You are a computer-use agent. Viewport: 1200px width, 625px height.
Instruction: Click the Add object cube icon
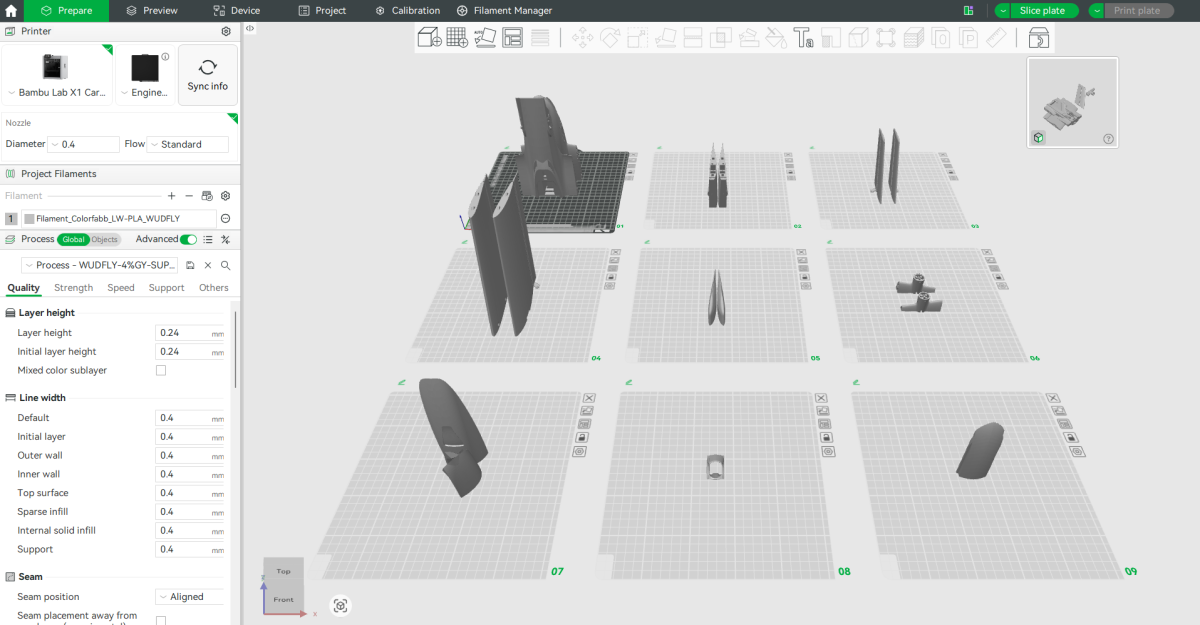(x=429, y=38)
